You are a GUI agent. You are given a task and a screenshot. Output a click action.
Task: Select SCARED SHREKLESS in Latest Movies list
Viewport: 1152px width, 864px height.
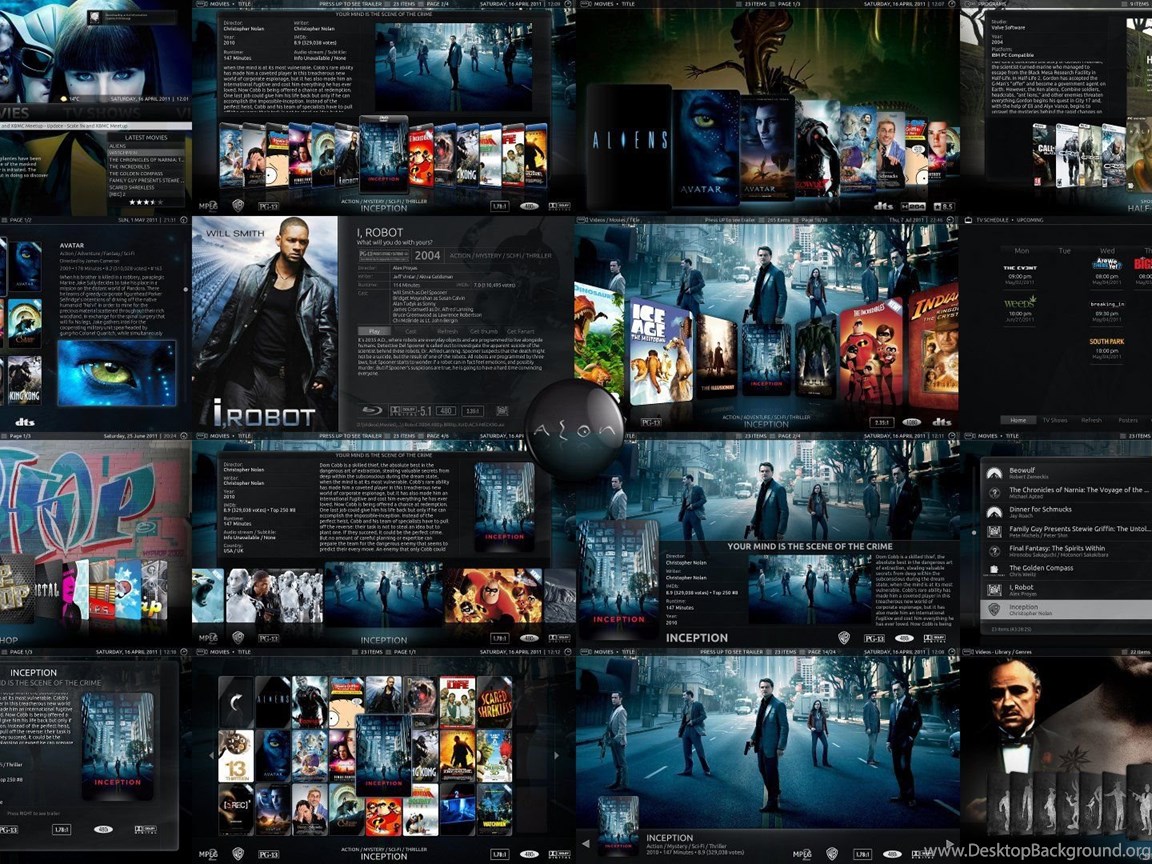tap(145, 187)
